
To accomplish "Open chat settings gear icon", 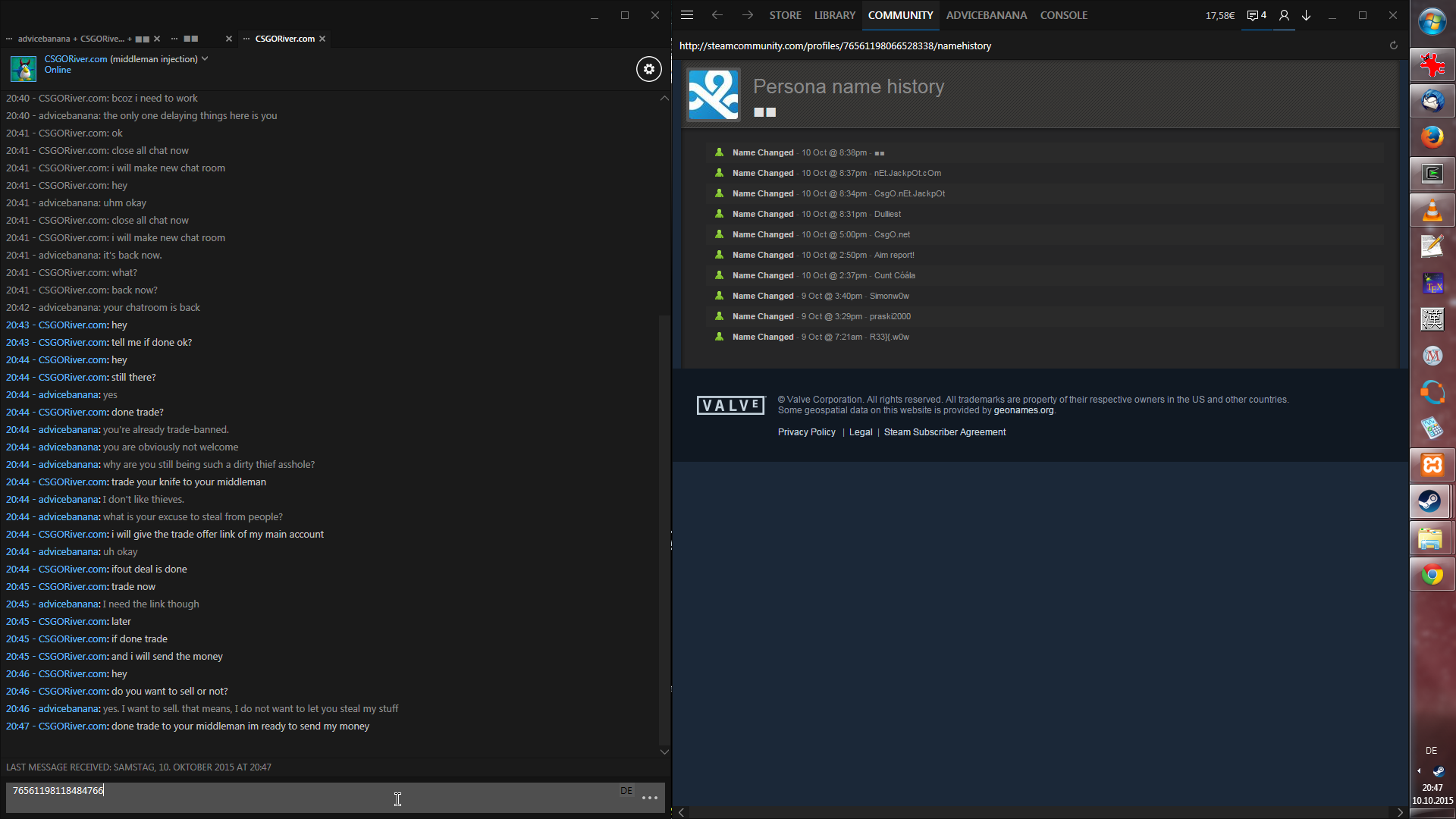I will coord(648,69).
